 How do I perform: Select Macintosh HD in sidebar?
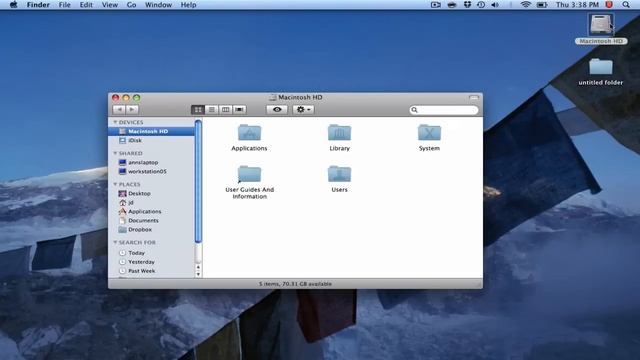point(151,131)
